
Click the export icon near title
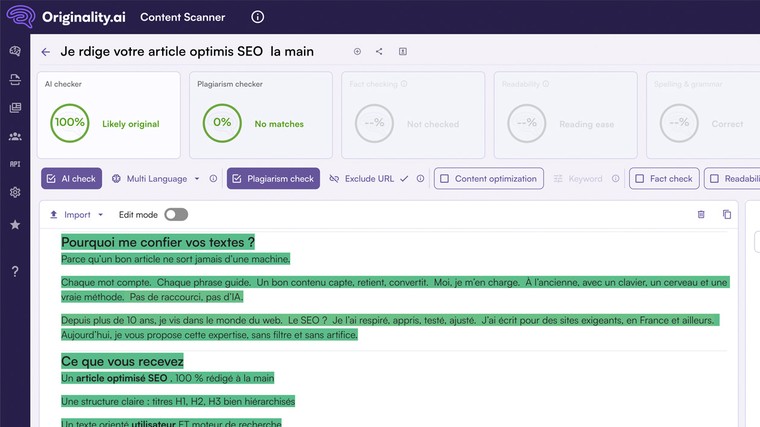pos(403,51)
